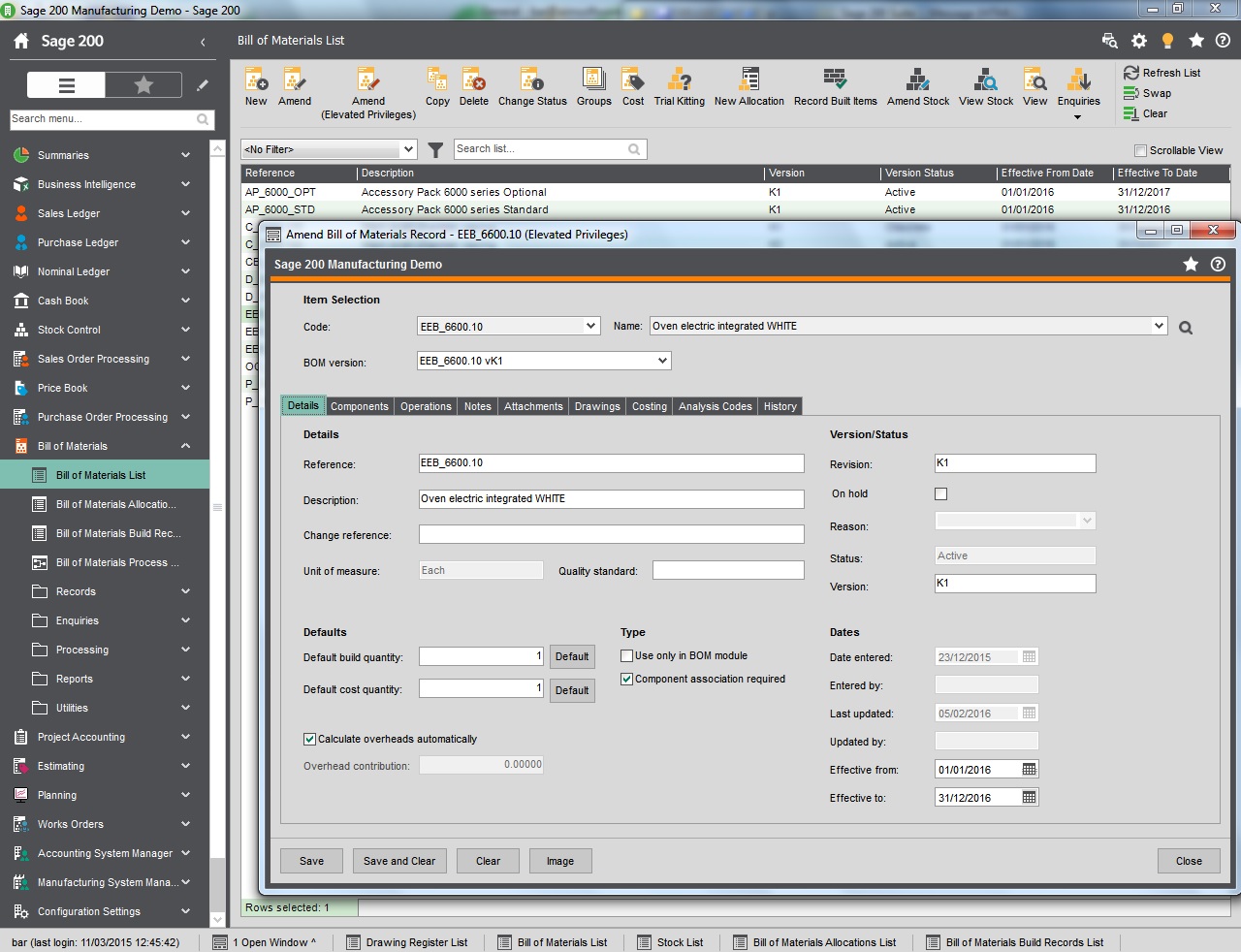Open the History tab
1241x952 pixels.
780,406
